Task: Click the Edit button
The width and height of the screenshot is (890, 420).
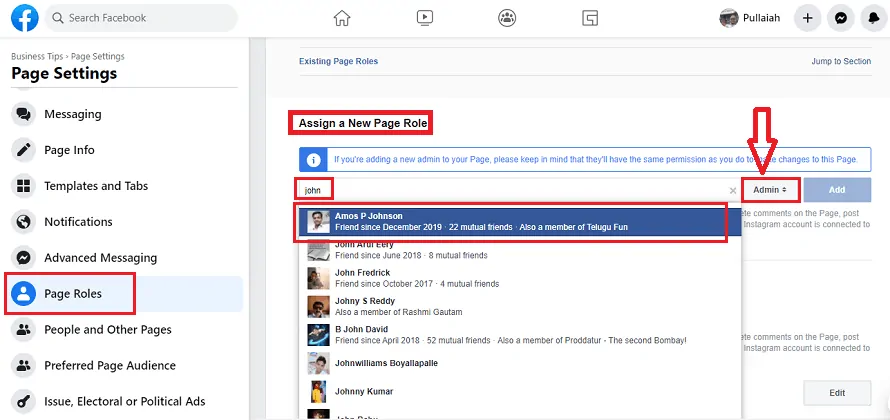Action: (x=837, y=393)
